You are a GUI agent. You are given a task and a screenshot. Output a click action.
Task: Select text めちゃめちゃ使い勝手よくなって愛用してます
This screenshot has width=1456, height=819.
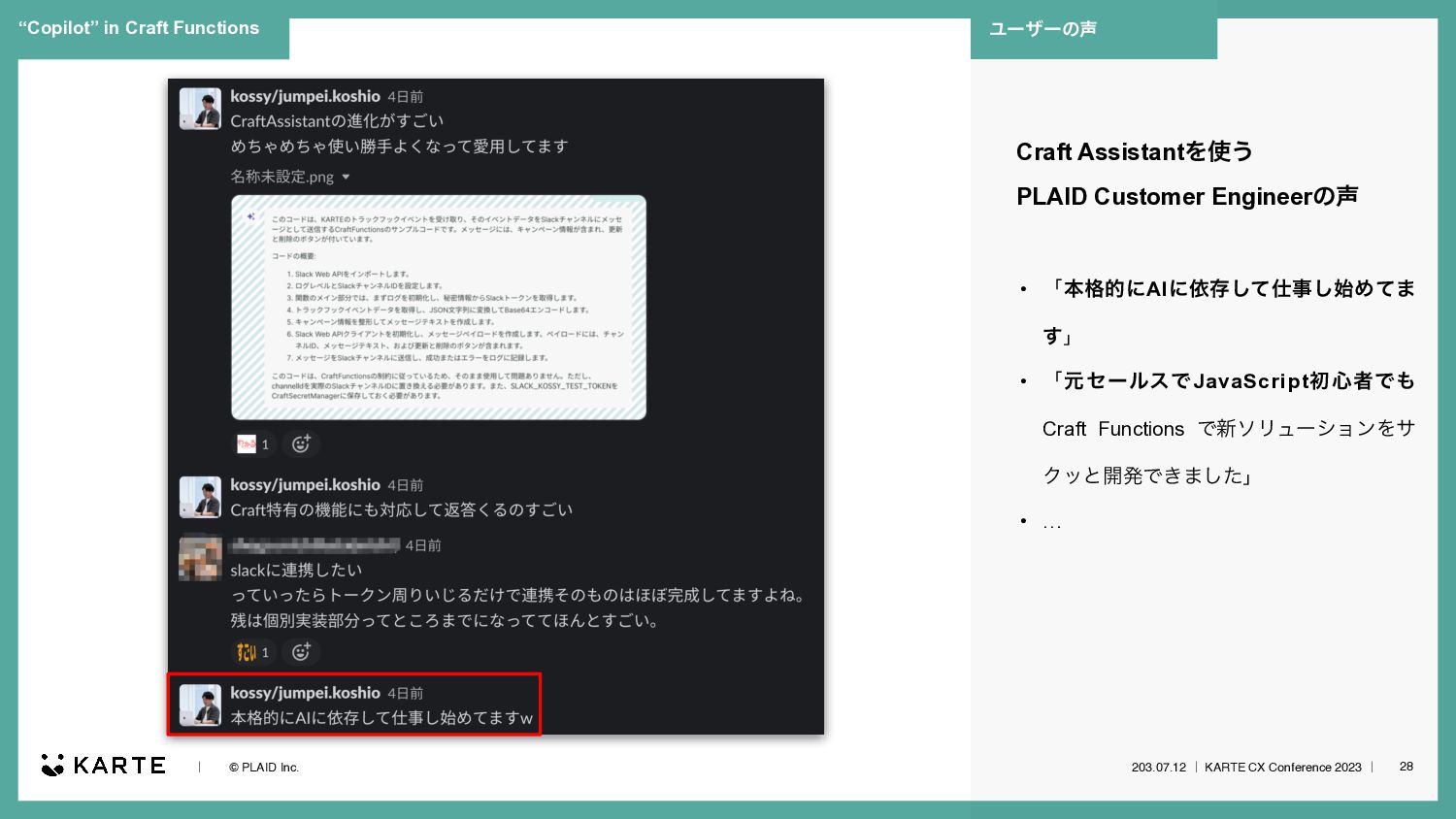tap(399, 147)
